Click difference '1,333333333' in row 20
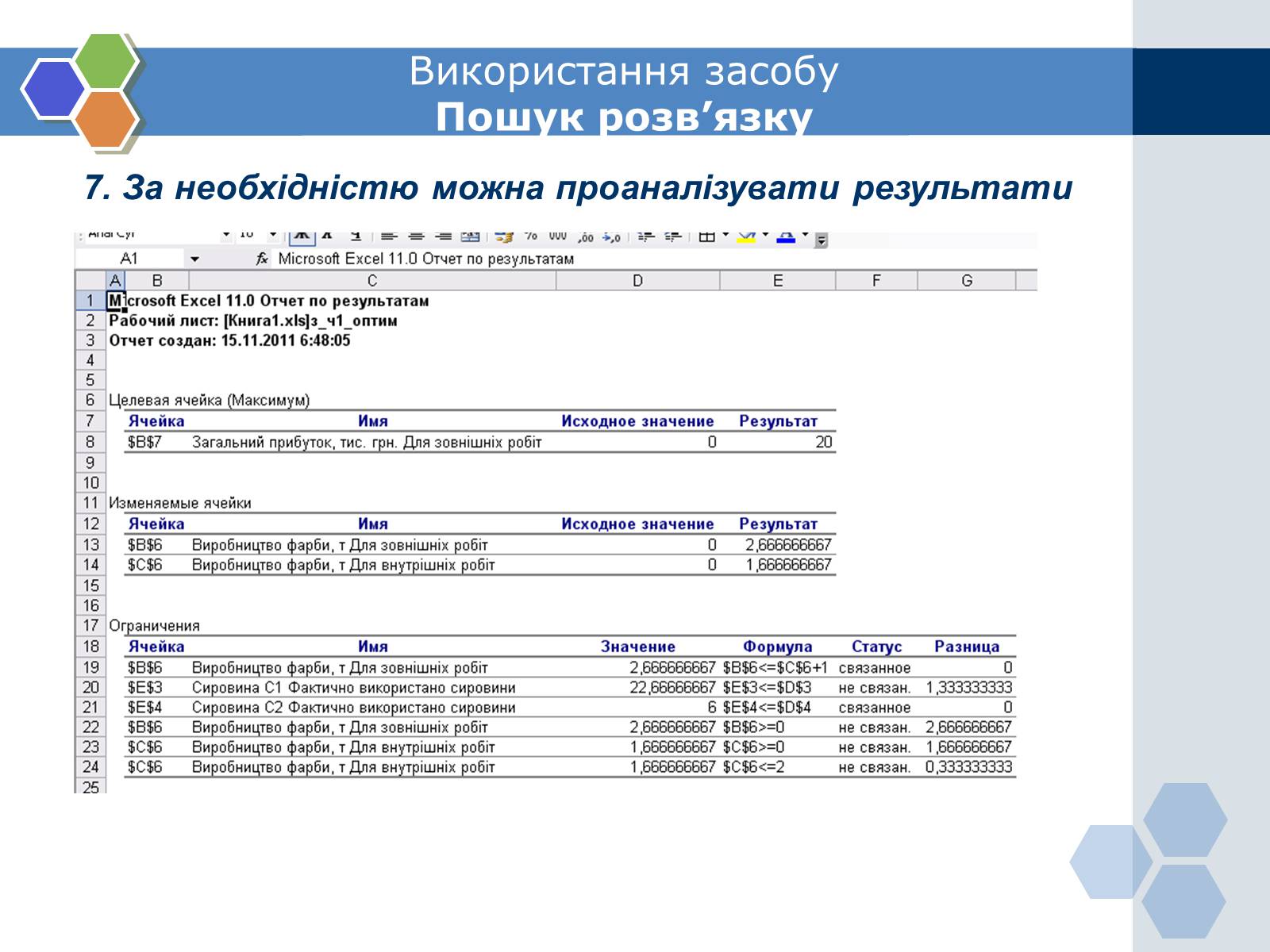The width and height of the screenshot is (1270, 952). [969, 687]
